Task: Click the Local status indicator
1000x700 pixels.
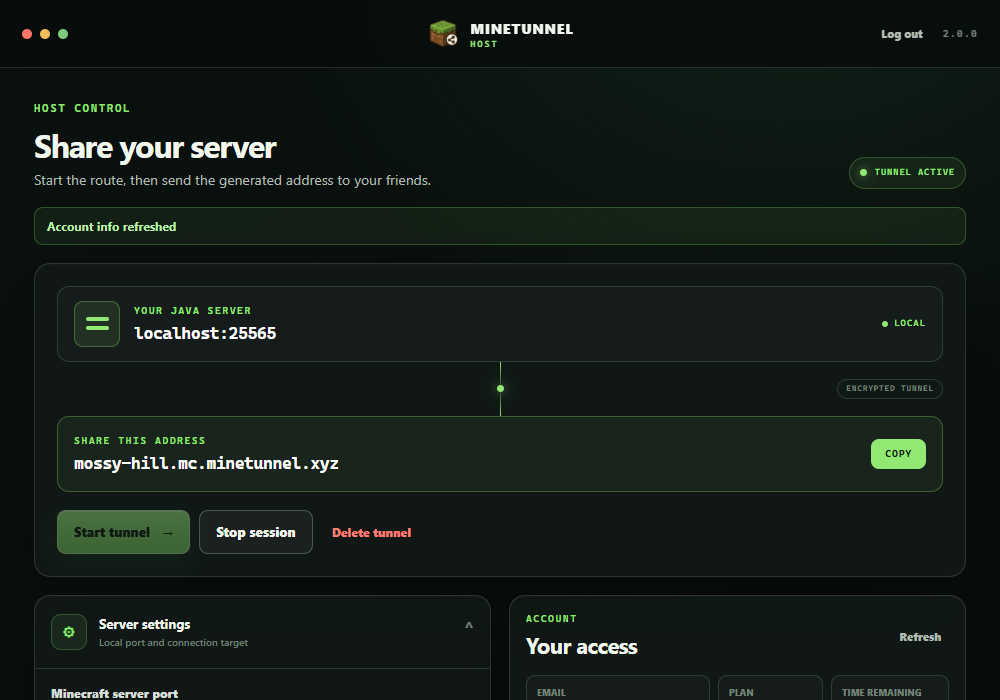Action: pos(903,323)
